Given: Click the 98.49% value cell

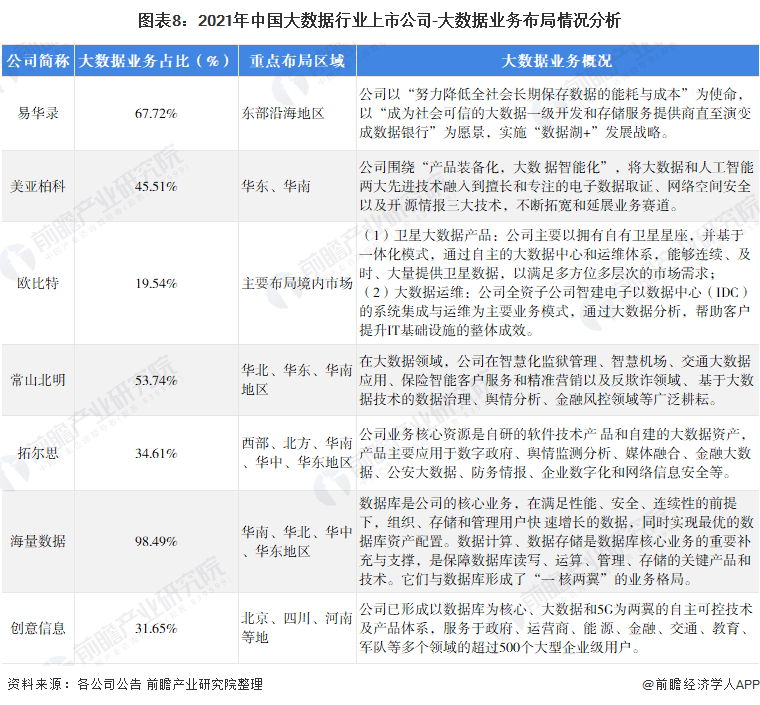Looking at the screenshot, I should click(156, 541).
